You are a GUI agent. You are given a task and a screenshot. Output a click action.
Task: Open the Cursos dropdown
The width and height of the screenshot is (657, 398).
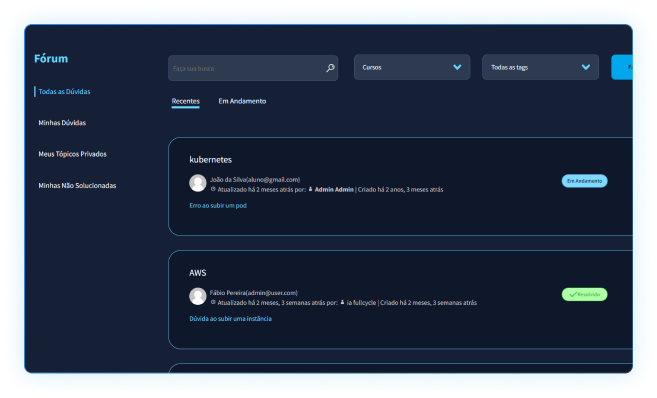tap(412, 67)
